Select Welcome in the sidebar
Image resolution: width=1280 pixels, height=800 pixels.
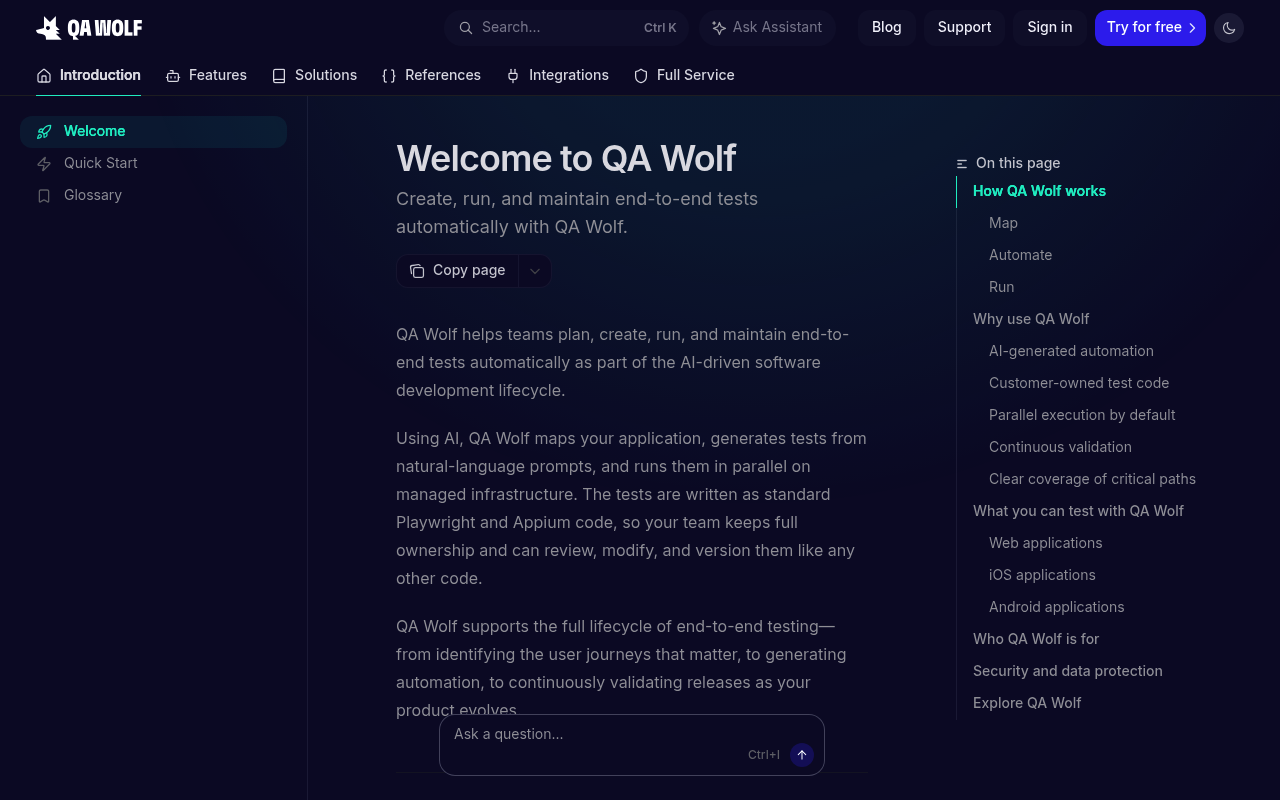coord(153,132)
